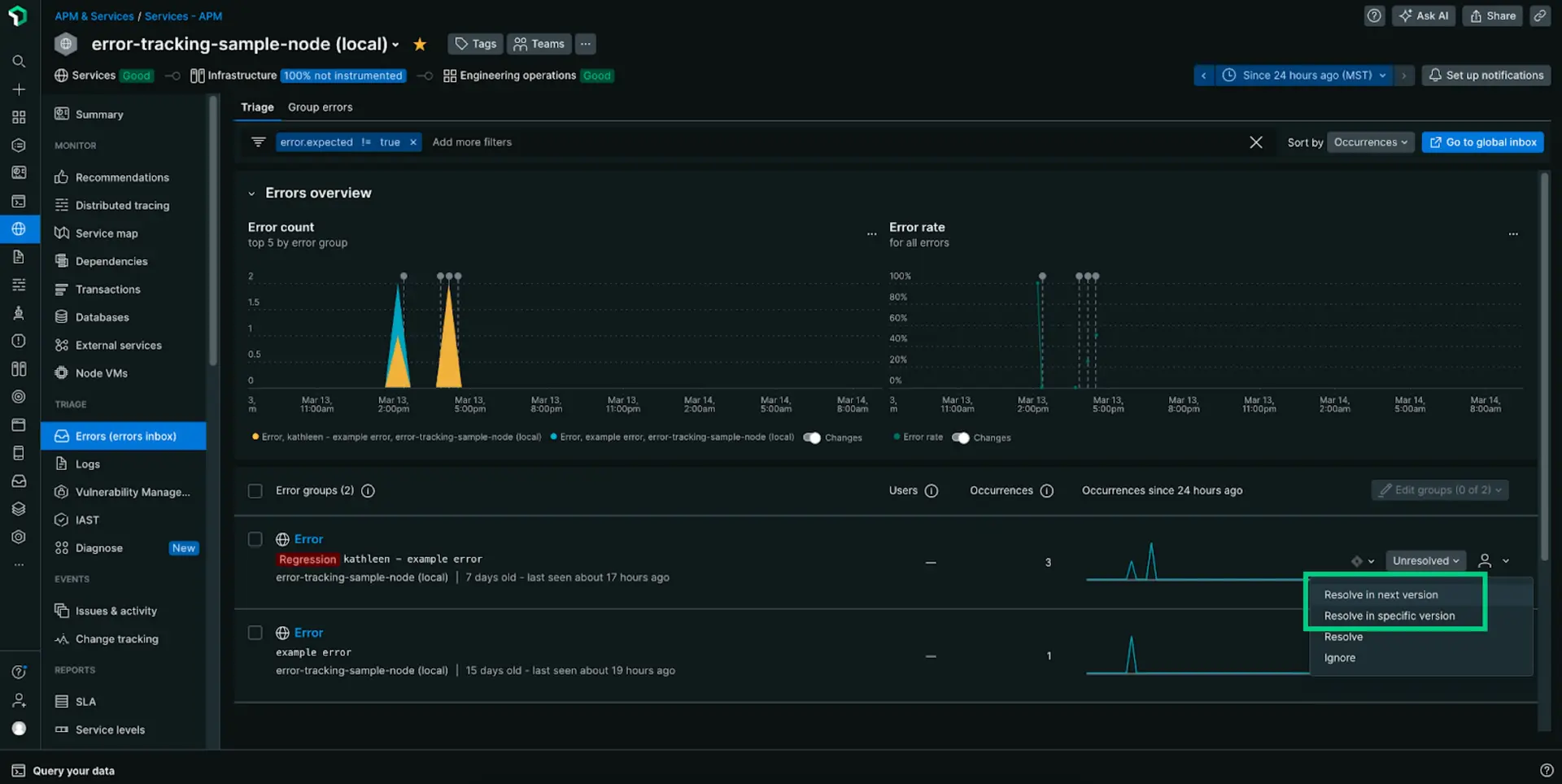Switch to the Group errors tab

[x=320, y=107]
